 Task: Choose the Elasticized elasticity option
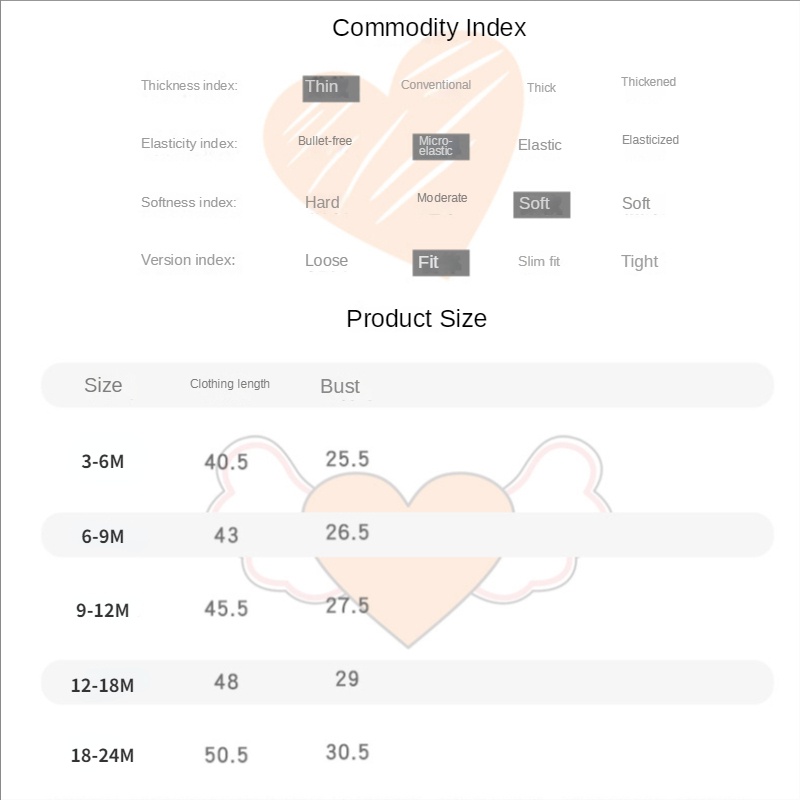(650, 140)
